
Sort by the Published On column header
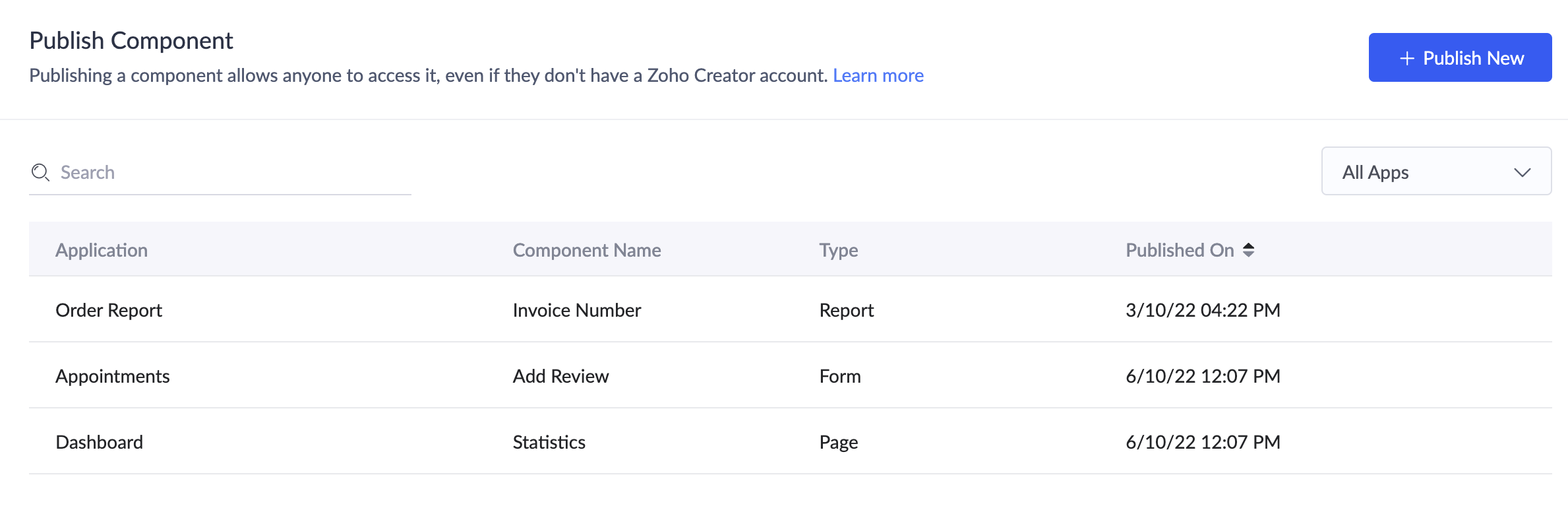tap(1179, 250)
